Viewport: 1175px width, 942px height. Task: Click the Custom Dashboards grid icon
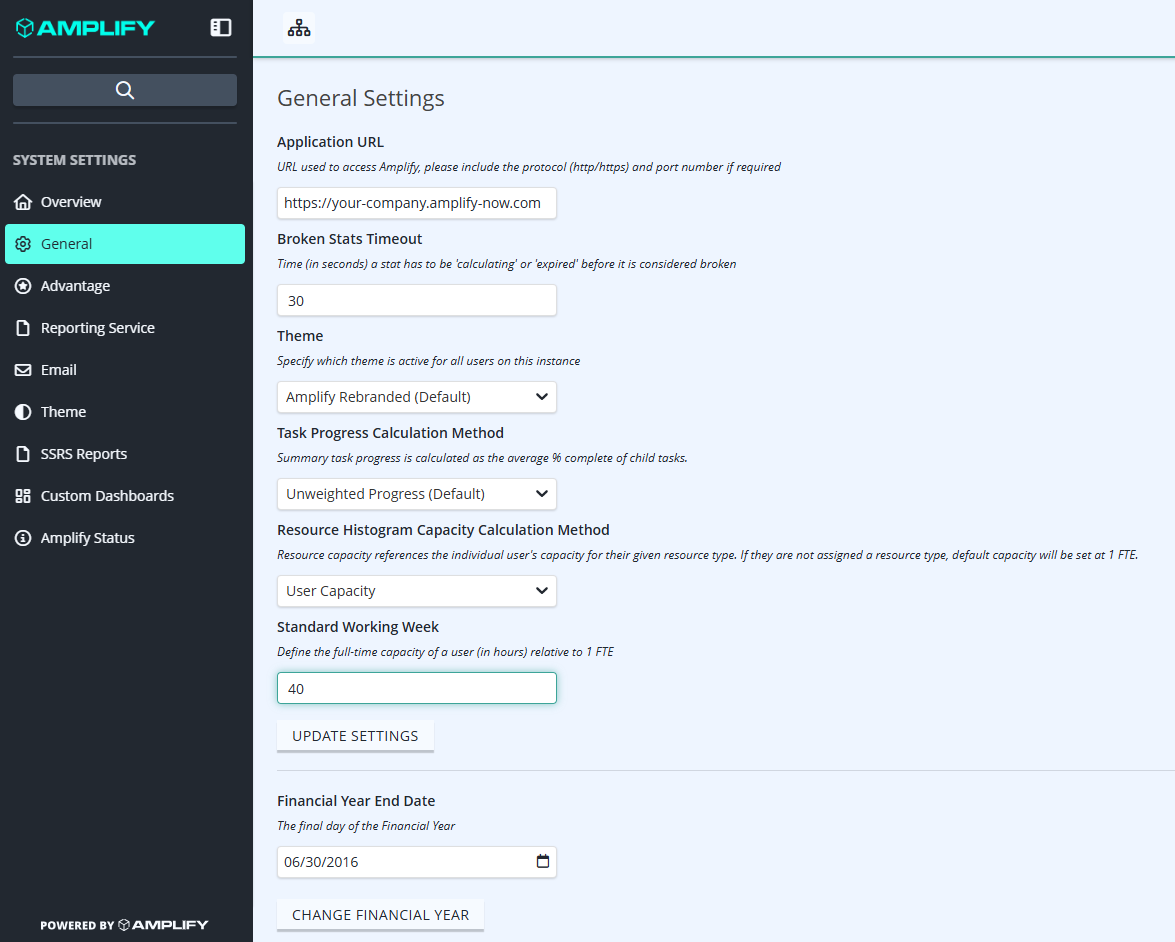(23, 495)
